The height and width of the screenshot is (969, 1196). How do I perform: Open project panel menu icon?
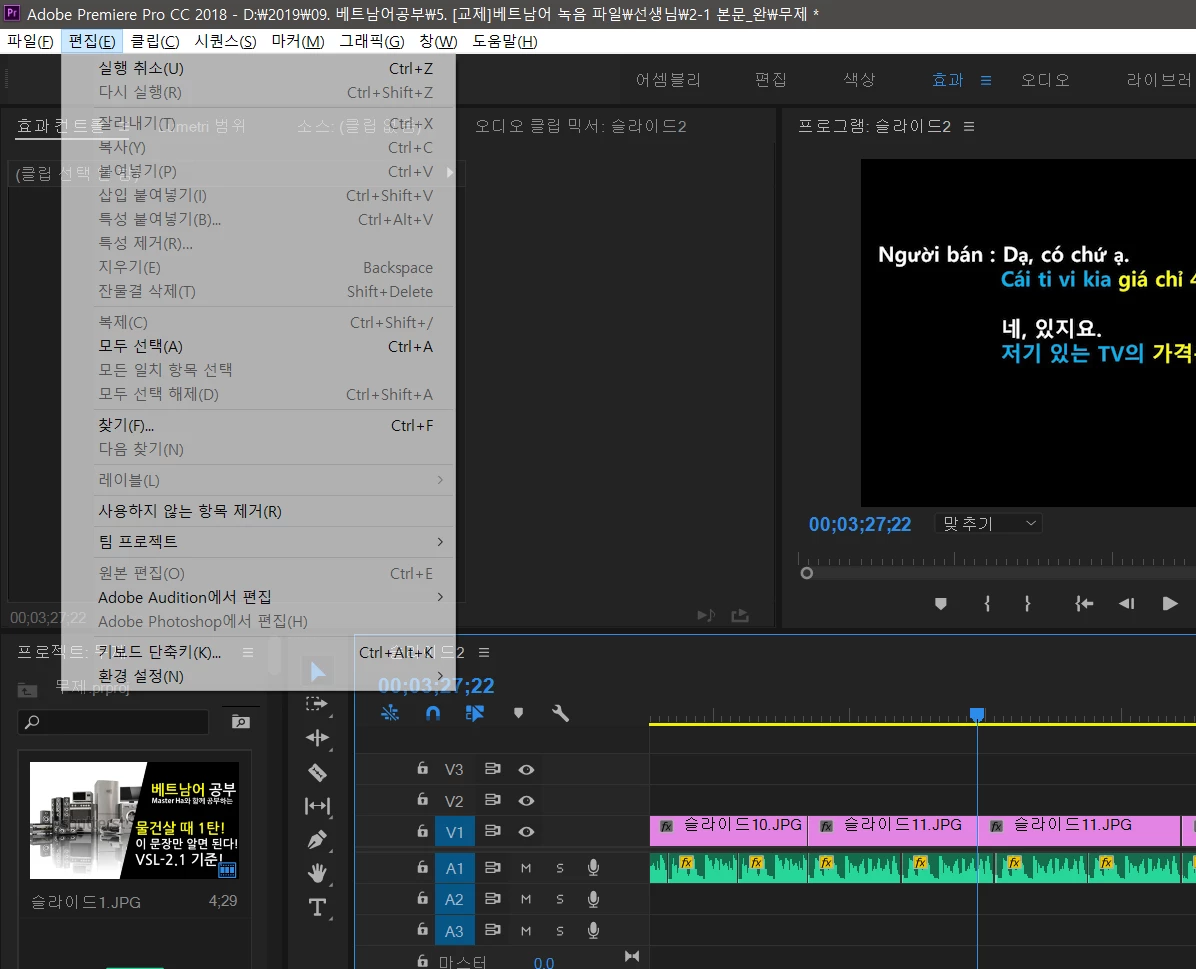coord(247,652)
